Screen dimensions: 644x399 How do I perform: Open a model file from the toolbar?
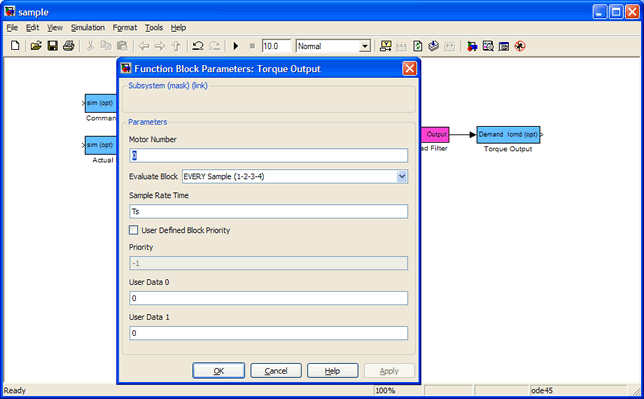pos(36,46)
